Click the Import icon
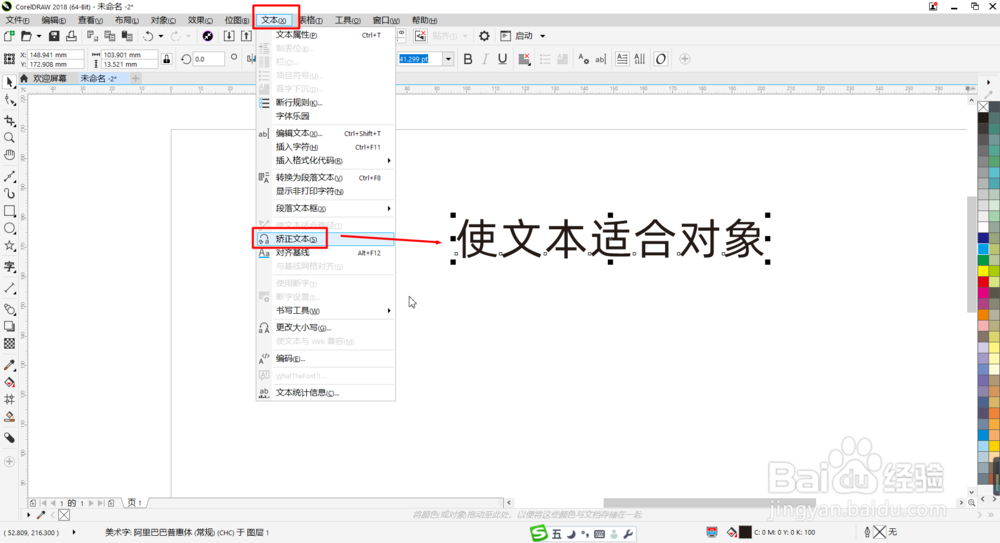Image resolution: width=1000 pixels, height=543 pixels. [x=229, y=36]
